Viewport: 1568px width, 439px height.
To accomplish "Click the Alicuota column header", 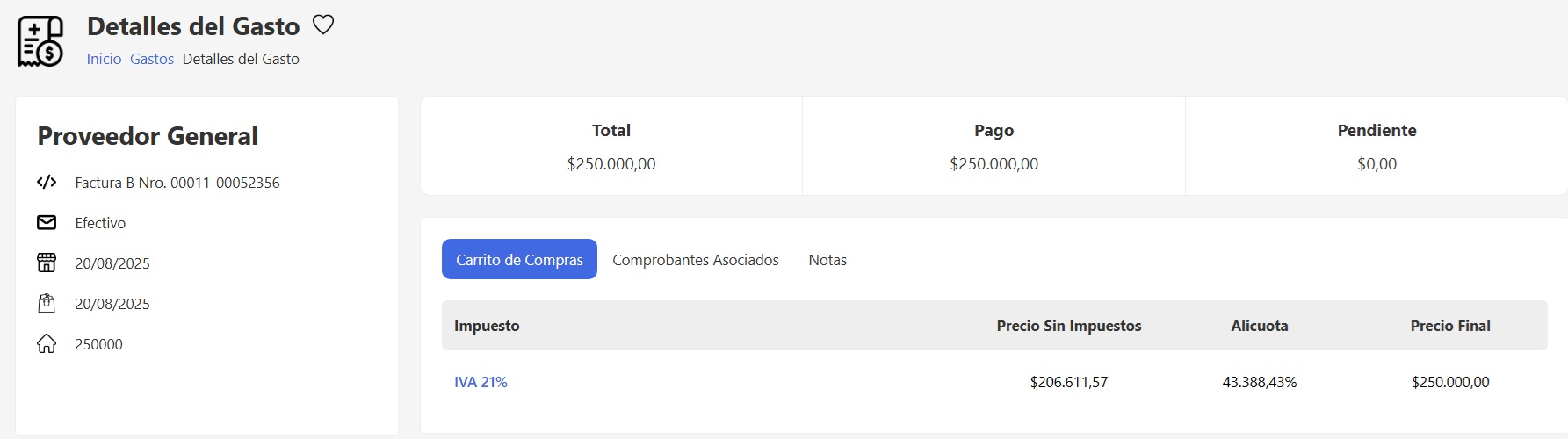I will tap(1259, 326).
